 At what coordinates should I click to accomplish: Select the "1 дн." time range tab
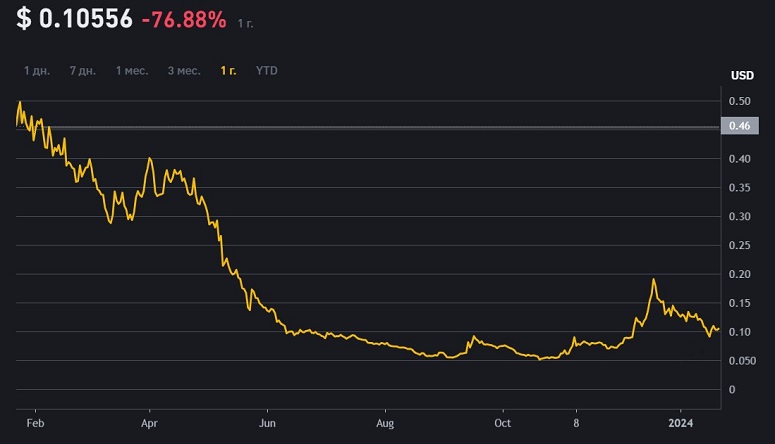coord(38,71)
